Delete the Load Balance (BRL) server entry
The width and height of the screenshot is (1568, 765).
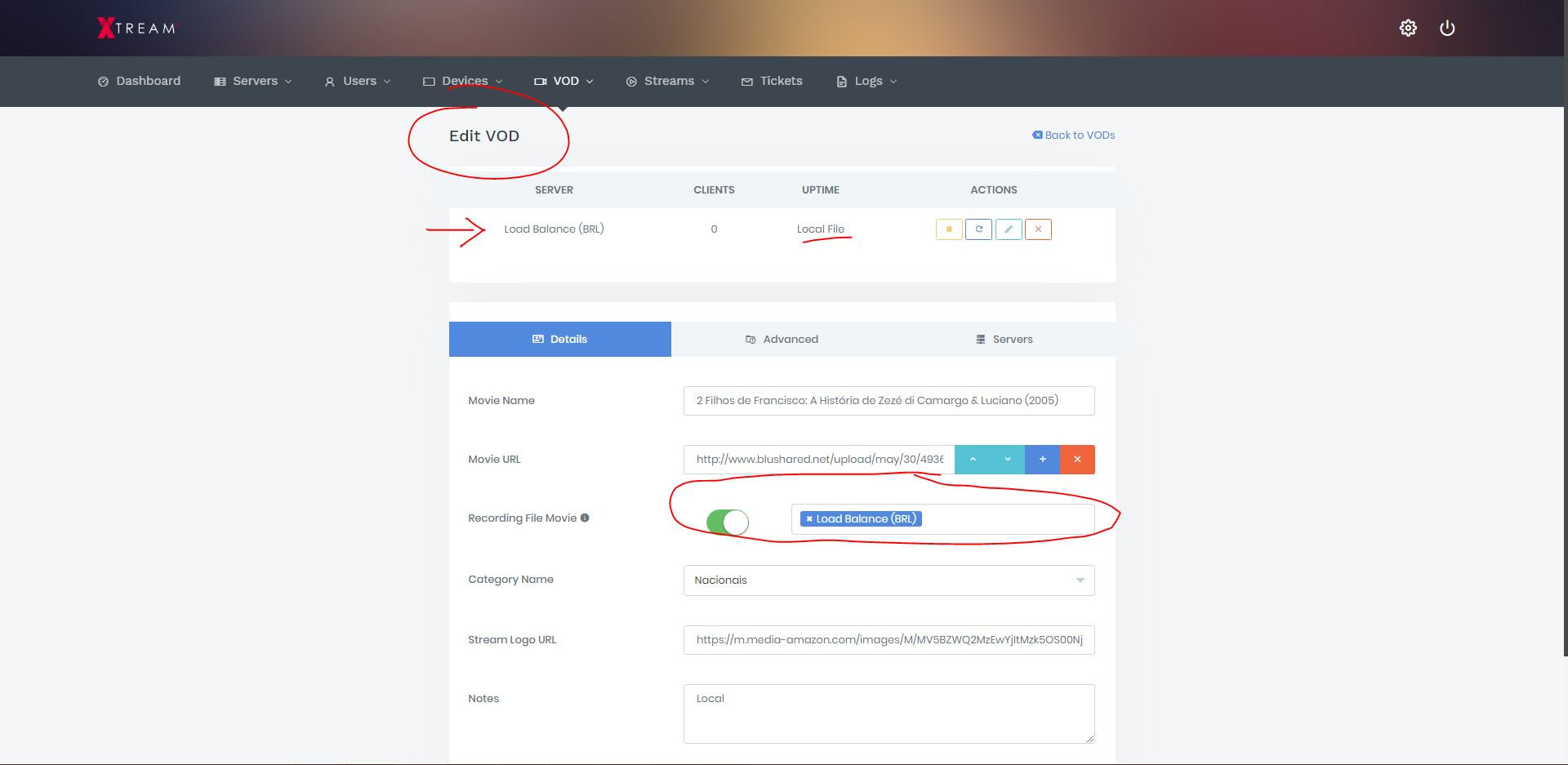click(x=1038, y=229)
